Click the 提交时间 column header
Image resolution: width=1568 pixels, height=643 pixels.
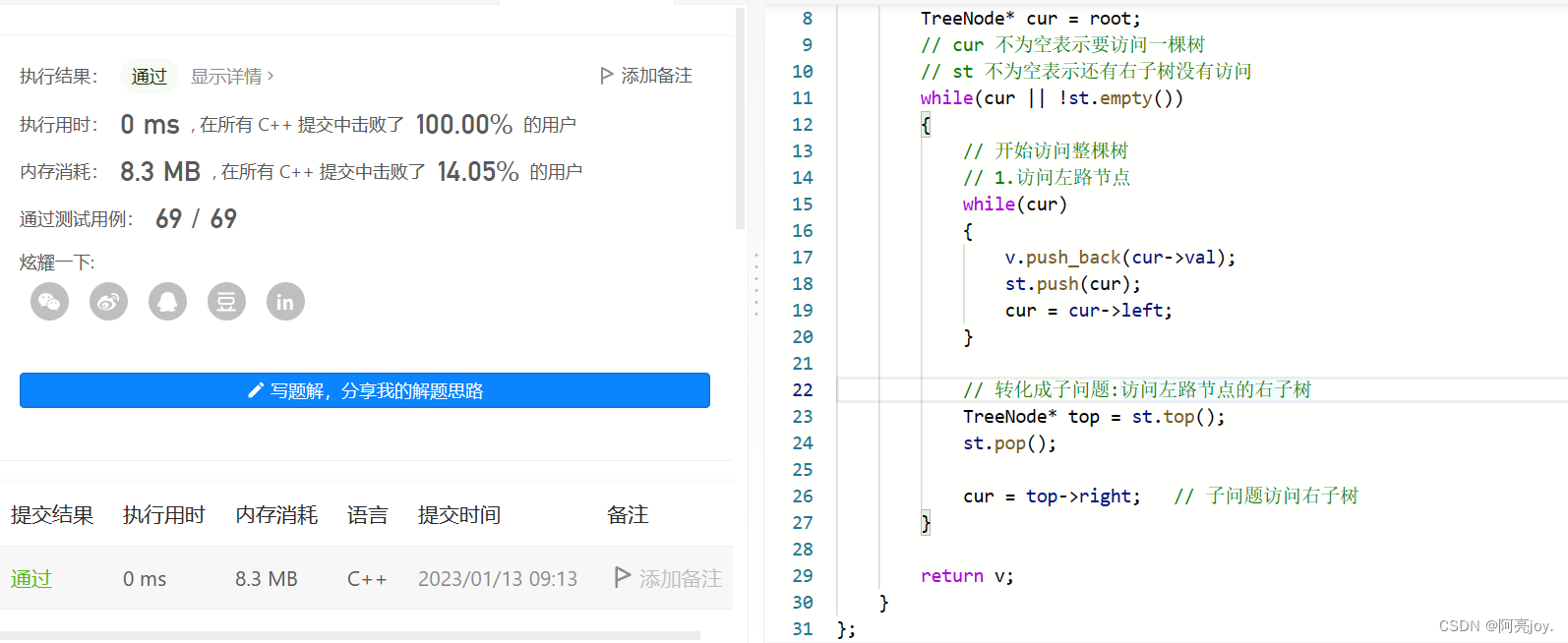tap(459, 515)
